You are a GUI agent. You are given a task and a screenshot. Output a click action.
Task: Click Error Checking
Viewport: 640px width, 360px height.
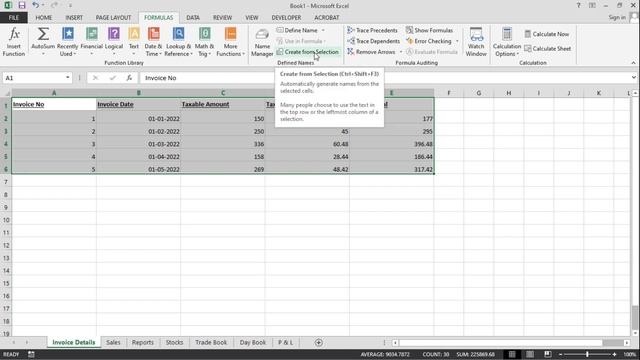coord(429,41)
